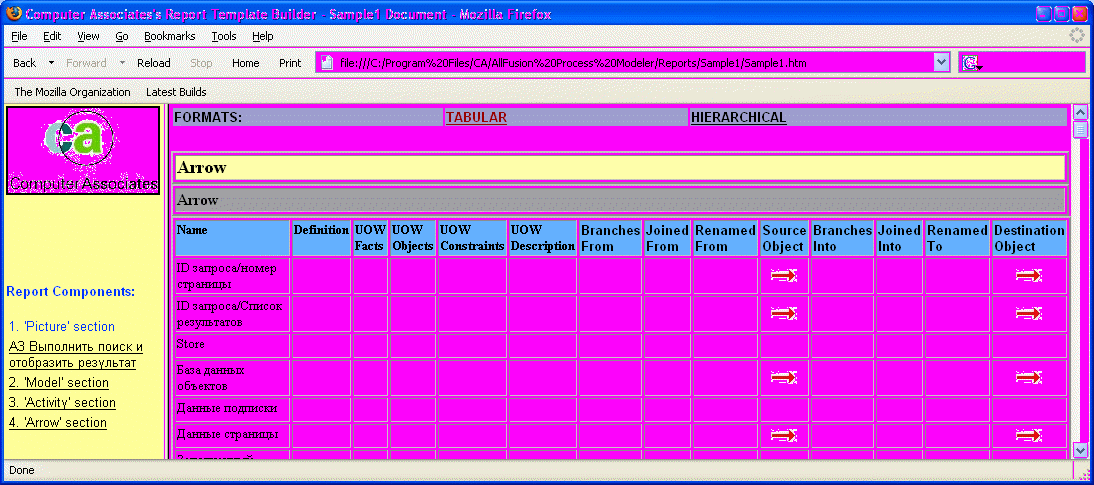The height and width of the screenshot is (485, 1094).
Task: Click the Back button
Action: coord(24,63)
